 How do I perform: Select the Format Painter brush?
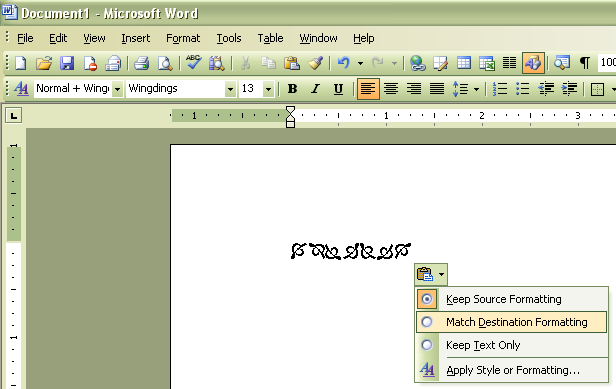coord(315,63)
